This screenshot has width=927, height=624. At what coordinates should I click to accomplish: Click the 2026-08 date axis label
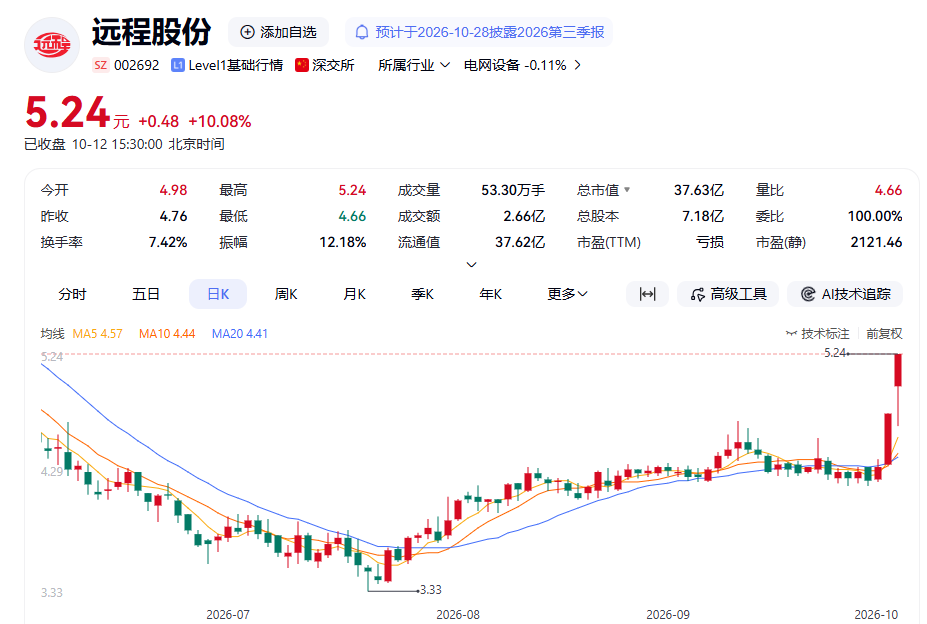[x=458, y=615]
